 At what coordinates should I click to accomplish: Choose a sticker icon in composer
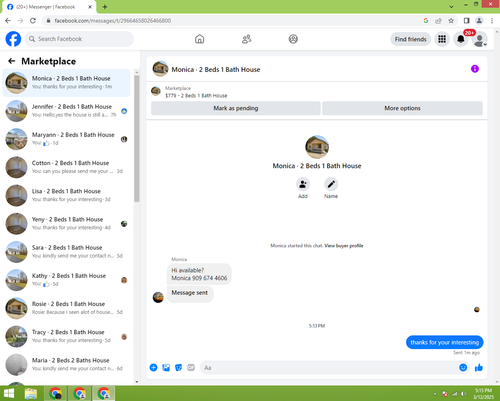pyautogui.click(x=179, y=367)
